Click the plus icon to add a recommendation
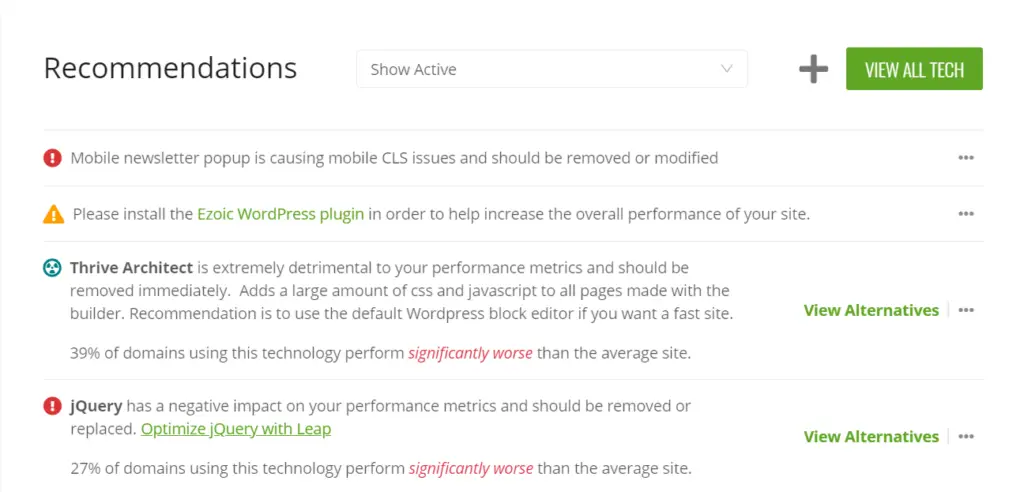 (813, 69)
